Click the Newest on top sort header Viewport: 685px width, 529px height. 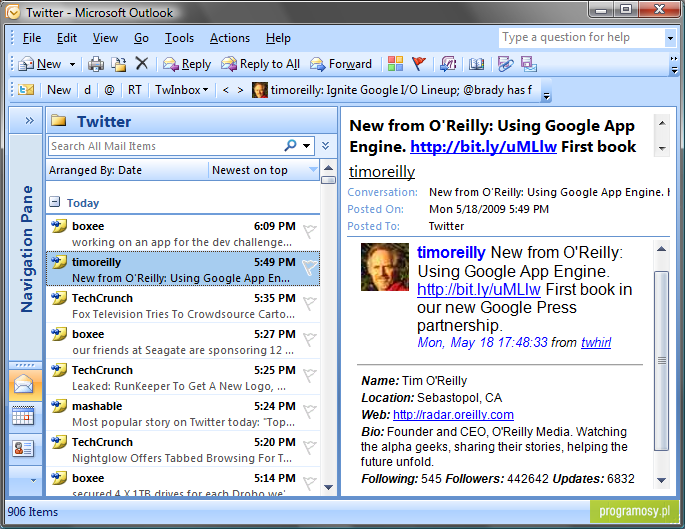click(264, 170)
